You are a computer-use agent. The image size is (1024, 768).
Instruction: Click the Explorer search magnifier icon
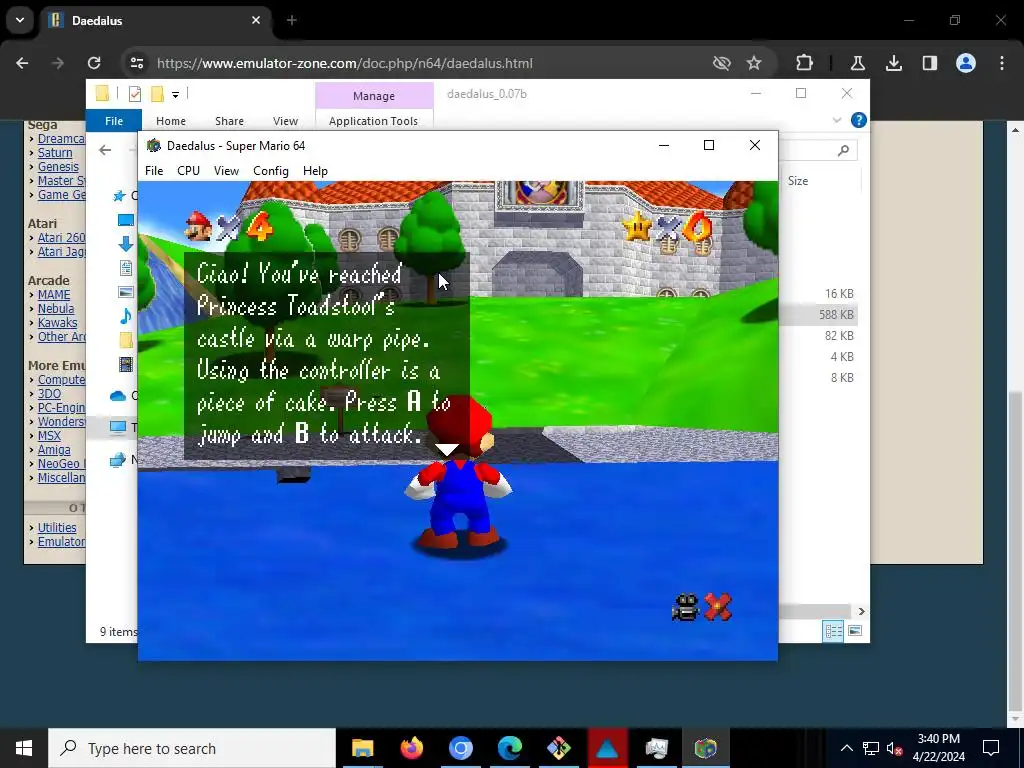843,150
